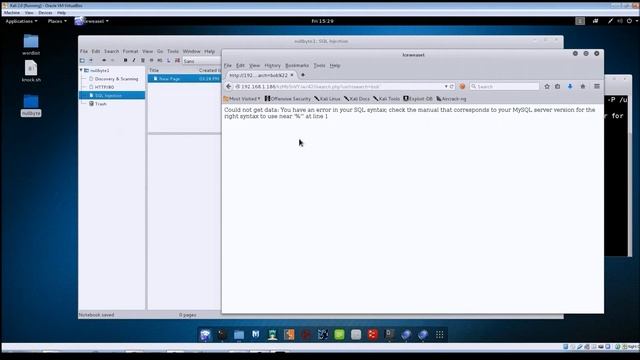Image resolution: width=640 pixels, height=360 pixels.
Task: Open the wordlist folder on desktop
Action: [31, 44]
